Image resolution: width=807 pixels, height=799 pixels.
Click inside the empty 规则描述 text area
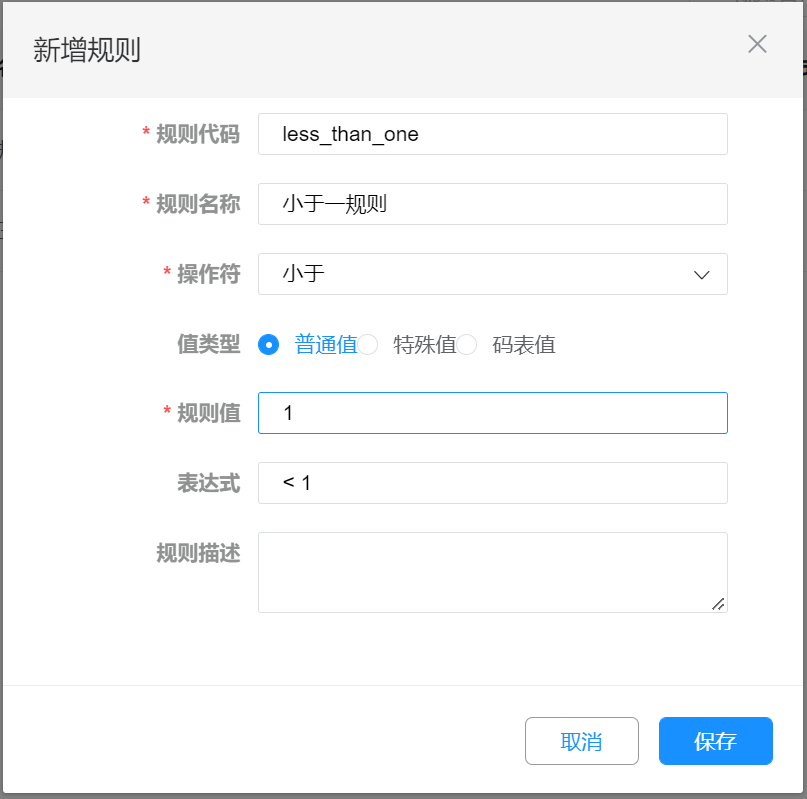coord(492,571)
